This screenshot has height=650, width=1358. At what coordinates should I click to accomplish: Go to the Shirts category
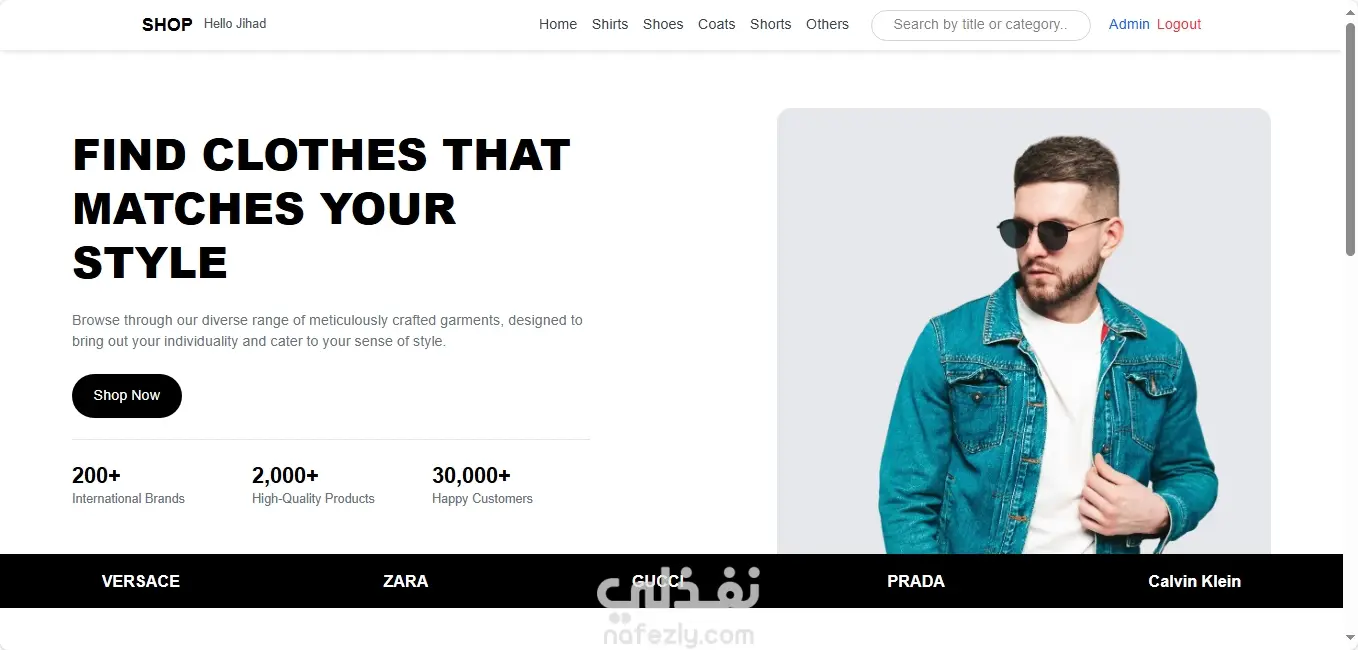(x=610, y=24)
